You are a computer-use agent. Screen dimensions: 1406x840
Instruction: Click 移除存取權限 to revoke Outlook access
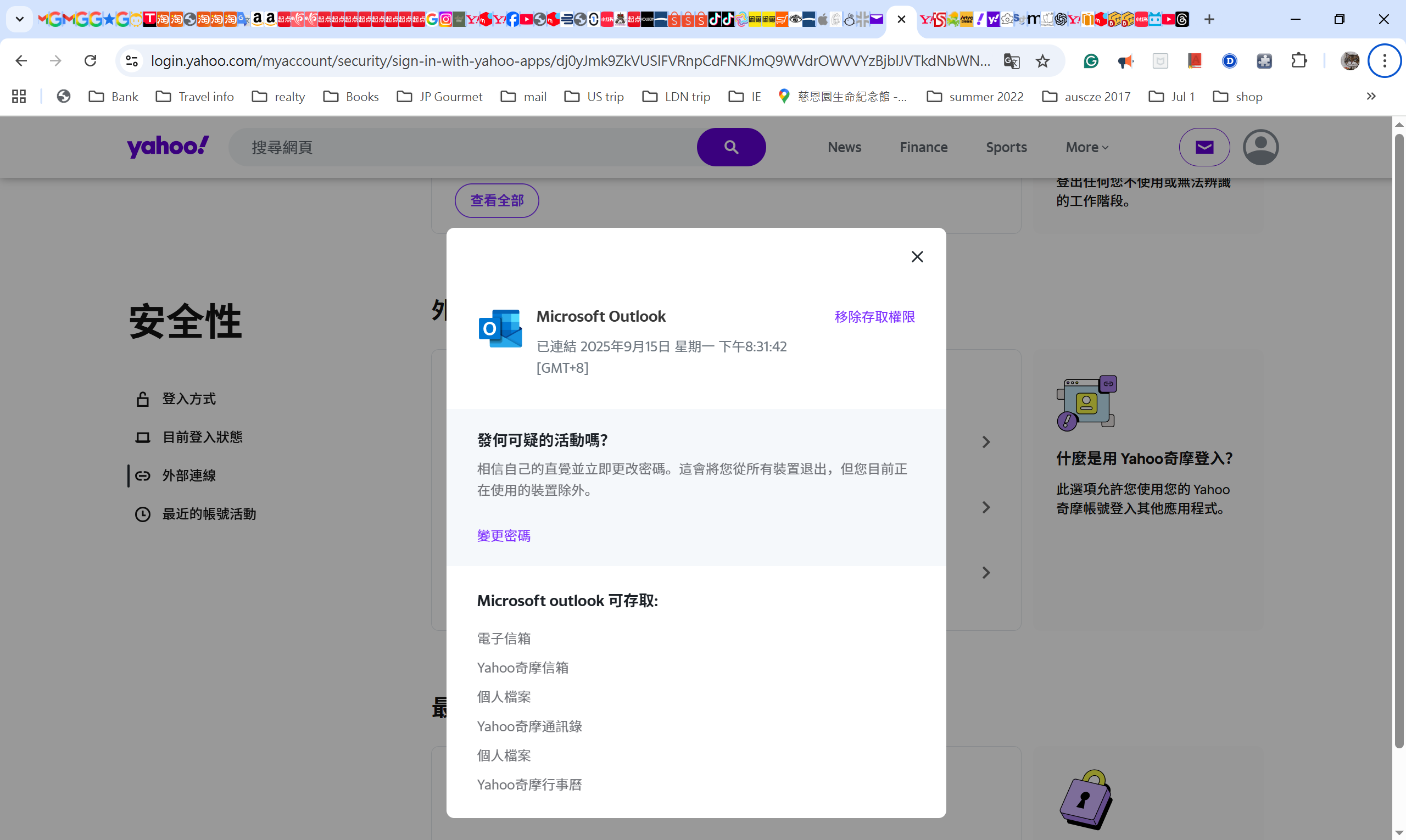point(874,316)
